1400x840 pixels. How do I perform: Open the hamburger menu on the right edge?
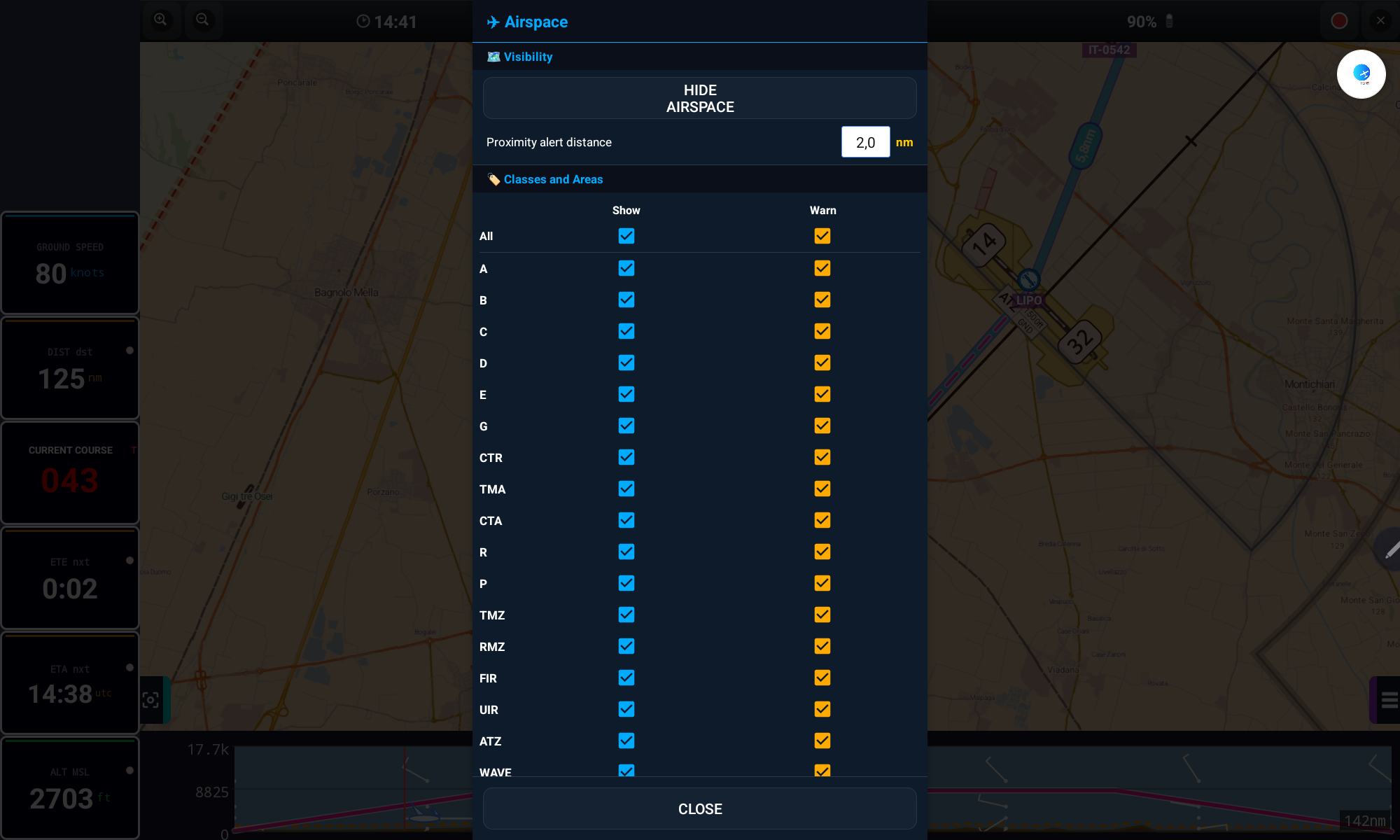pyautogui.click(x=1388, y=700)
